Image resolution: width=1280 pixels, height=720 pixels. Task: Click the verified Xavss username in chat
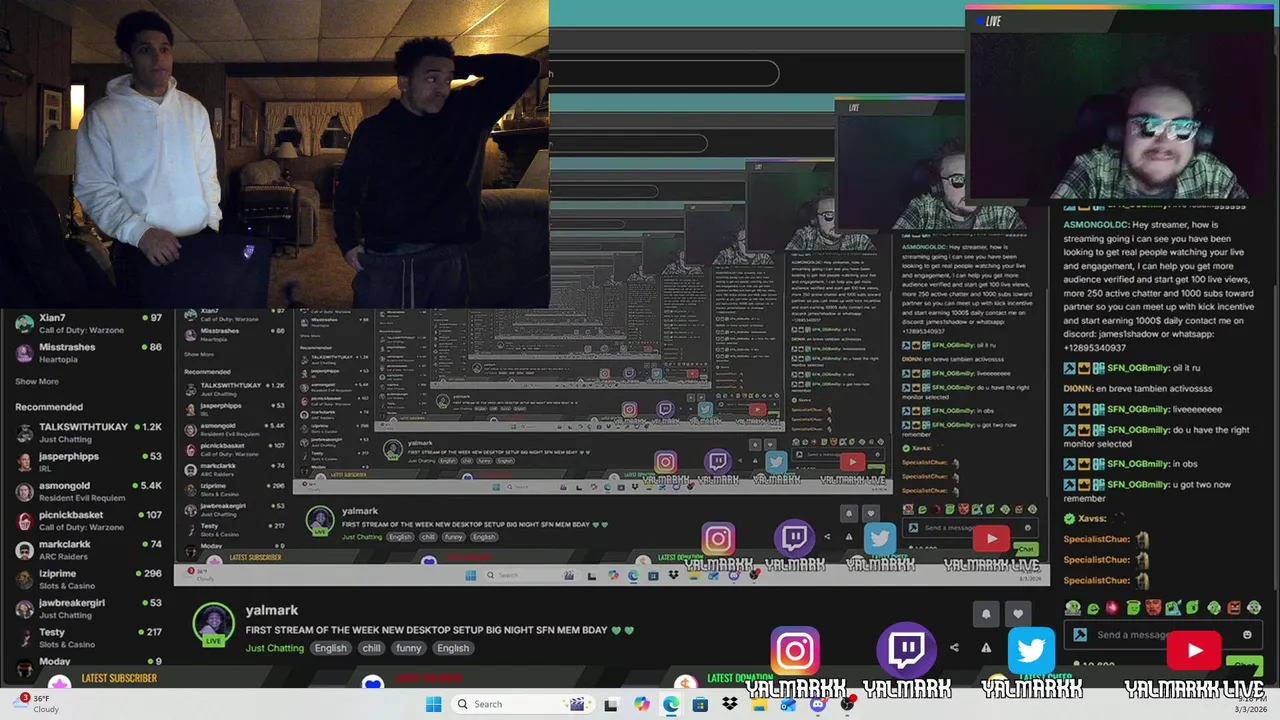pos(1091,519)
